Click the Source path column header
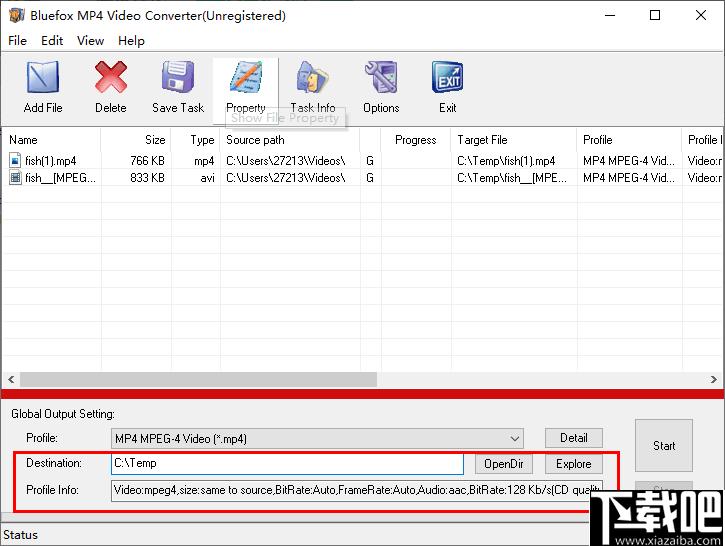Image resolution: width=725 pixels, height=546 pixels. click(290, 140)
